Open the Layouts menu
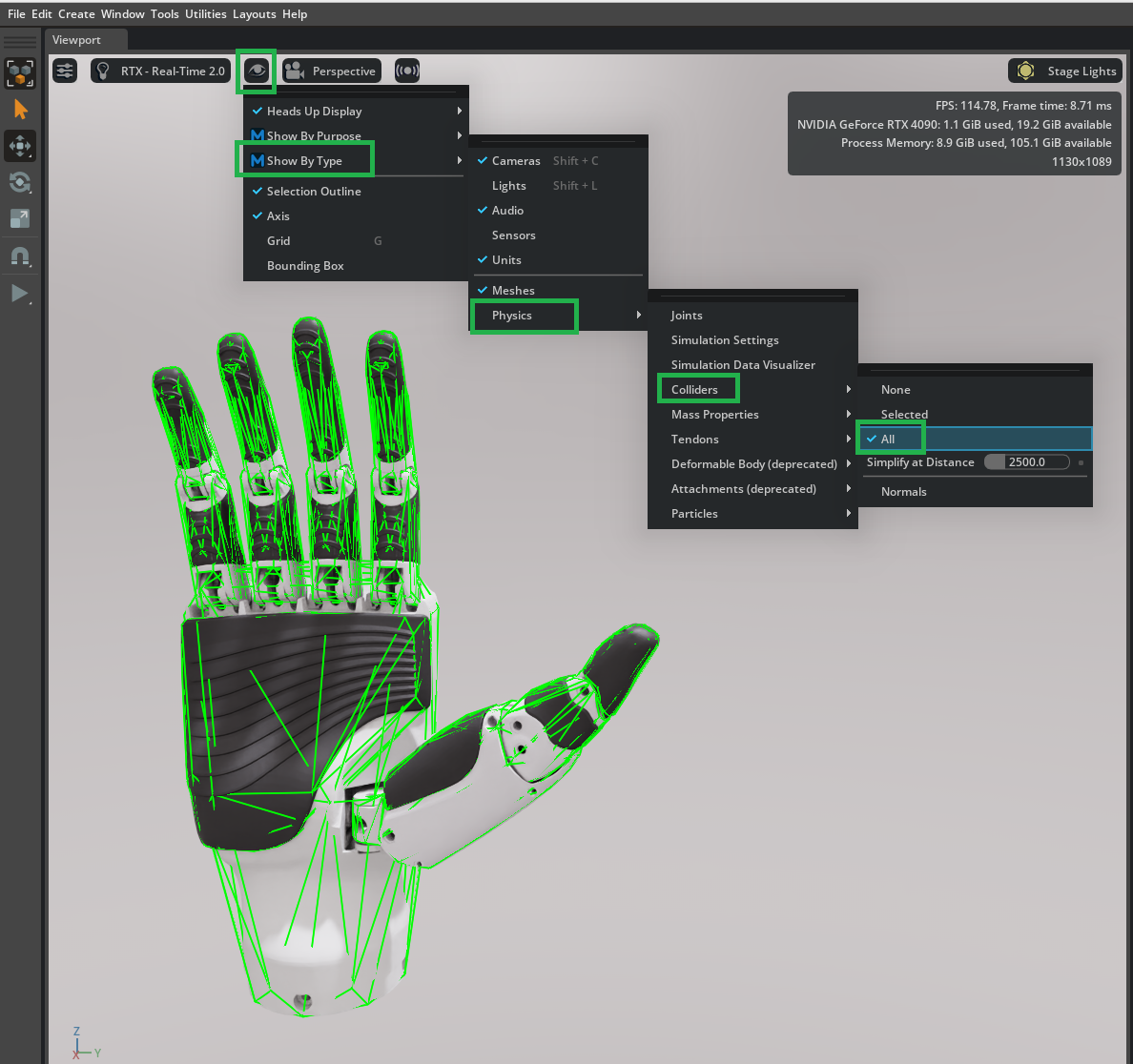 [x=254, y=14]
